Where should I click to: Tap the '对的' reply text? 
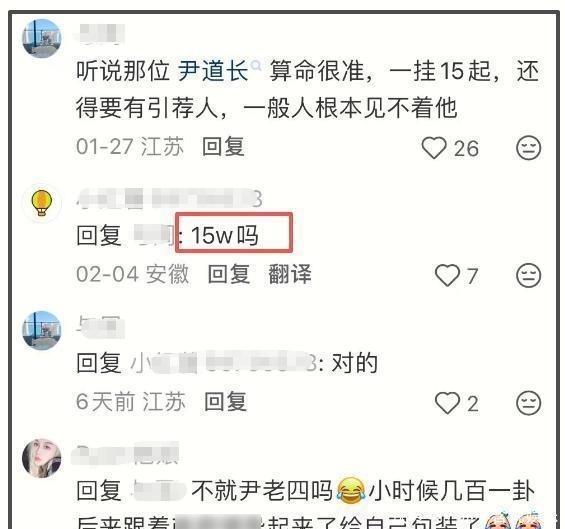tap(355, 363)
